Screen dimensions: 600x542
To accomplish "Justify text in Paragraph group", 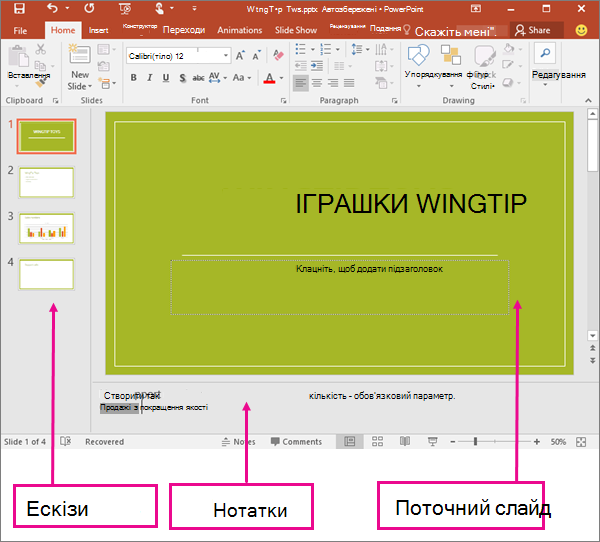I will click(349, 83).
